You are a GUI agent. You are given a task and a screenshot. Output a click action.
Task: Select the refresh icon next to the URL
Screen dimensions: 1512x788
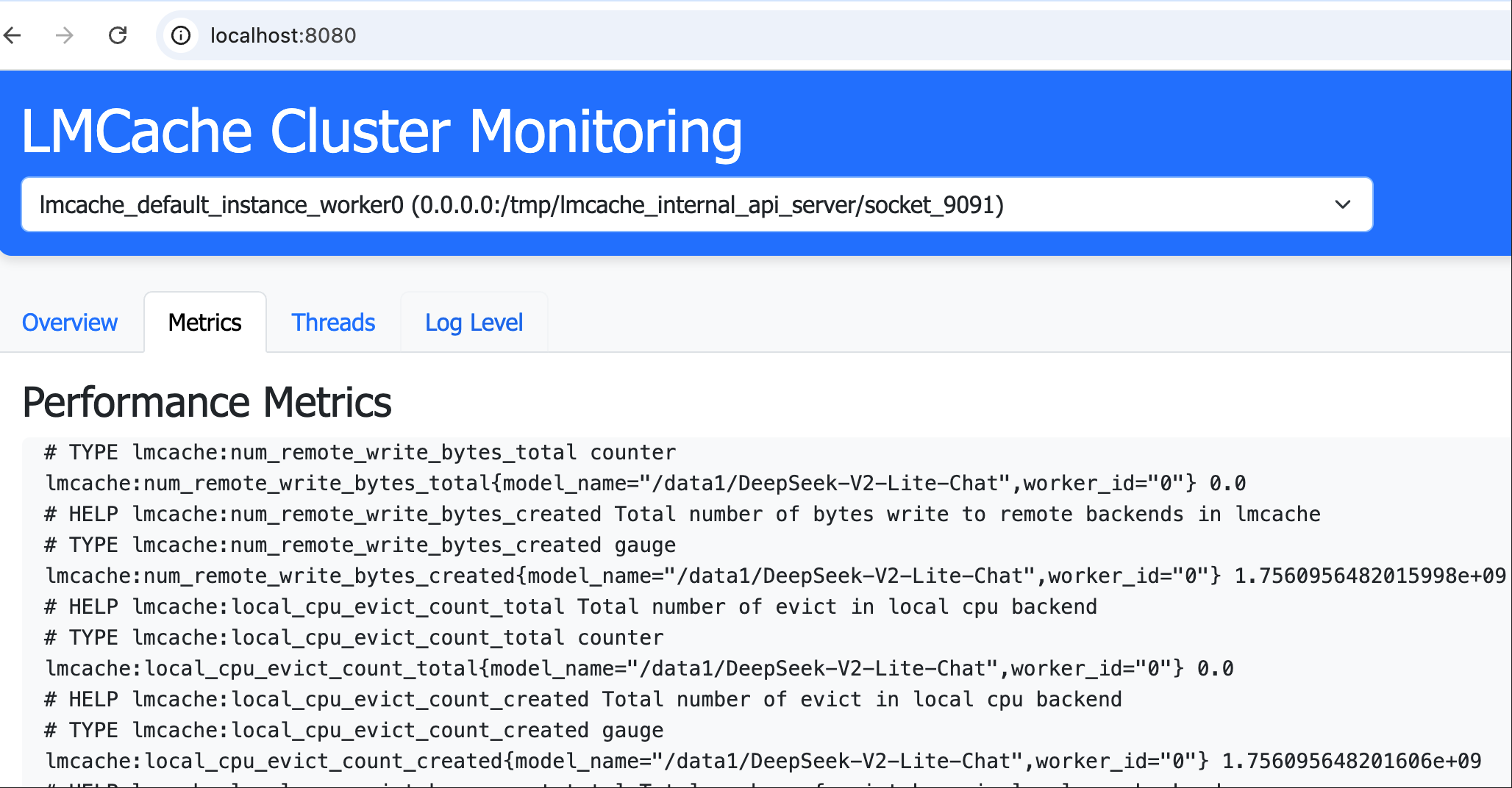(x=118, y=35)
